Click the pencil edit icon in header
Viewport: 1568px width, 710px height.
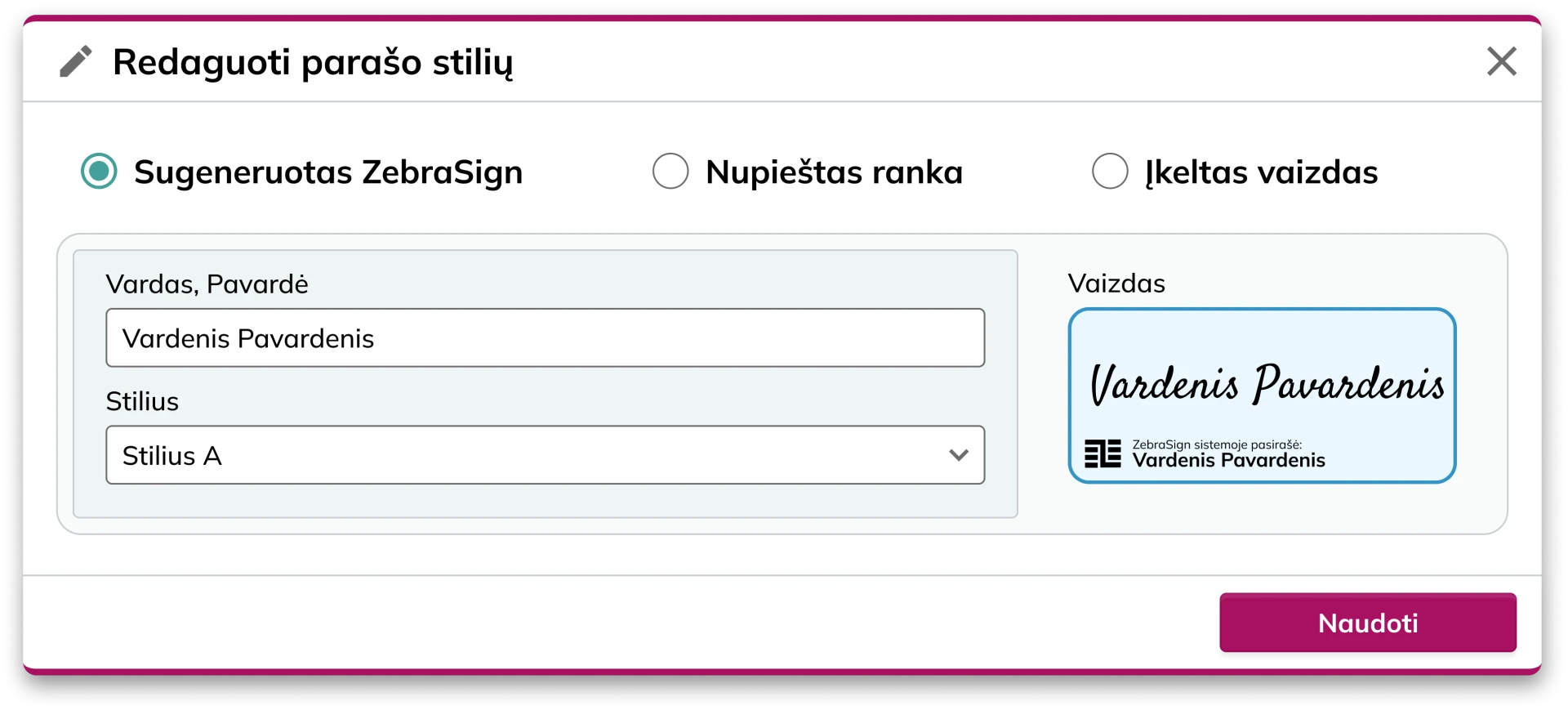[76, 61]
